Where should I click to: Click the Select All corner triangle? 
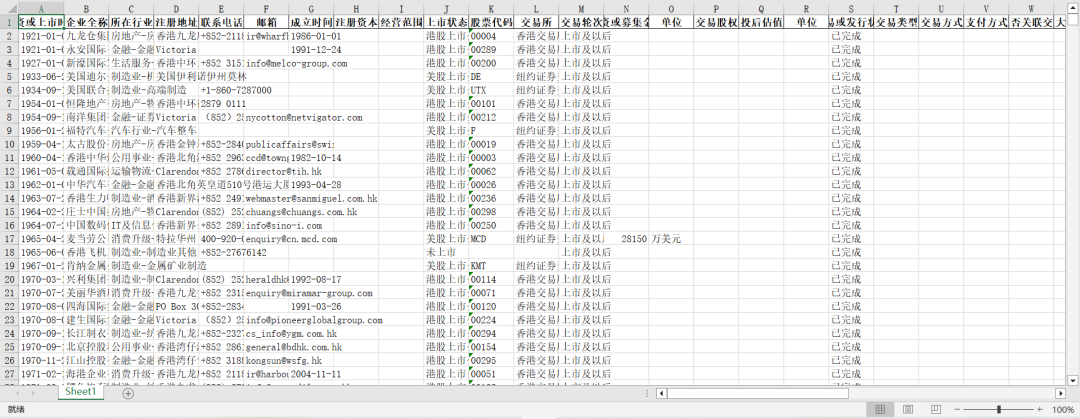9,9
